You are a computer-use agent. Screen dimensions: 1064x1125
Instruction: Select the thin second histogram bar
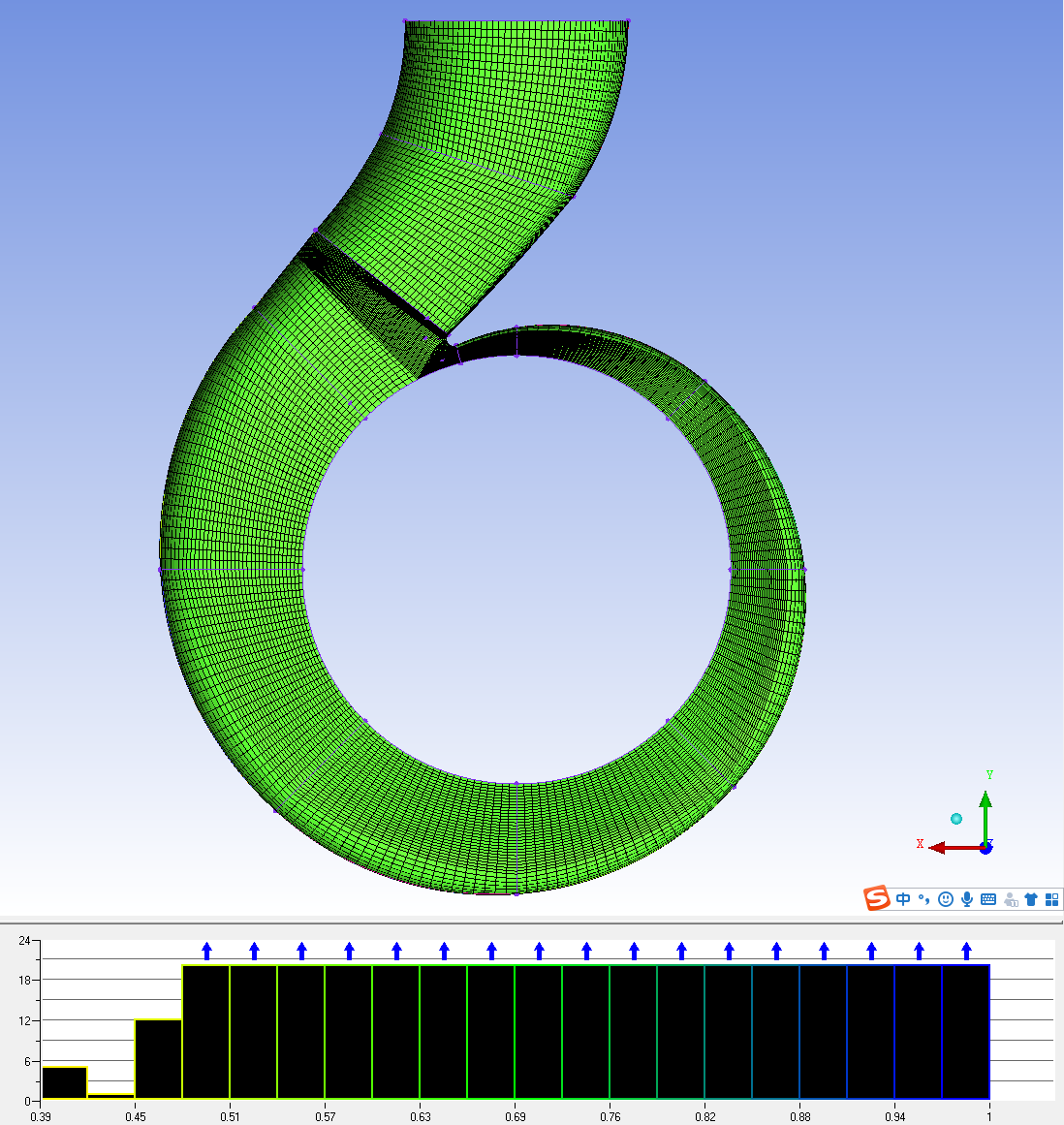[111, 1096]
